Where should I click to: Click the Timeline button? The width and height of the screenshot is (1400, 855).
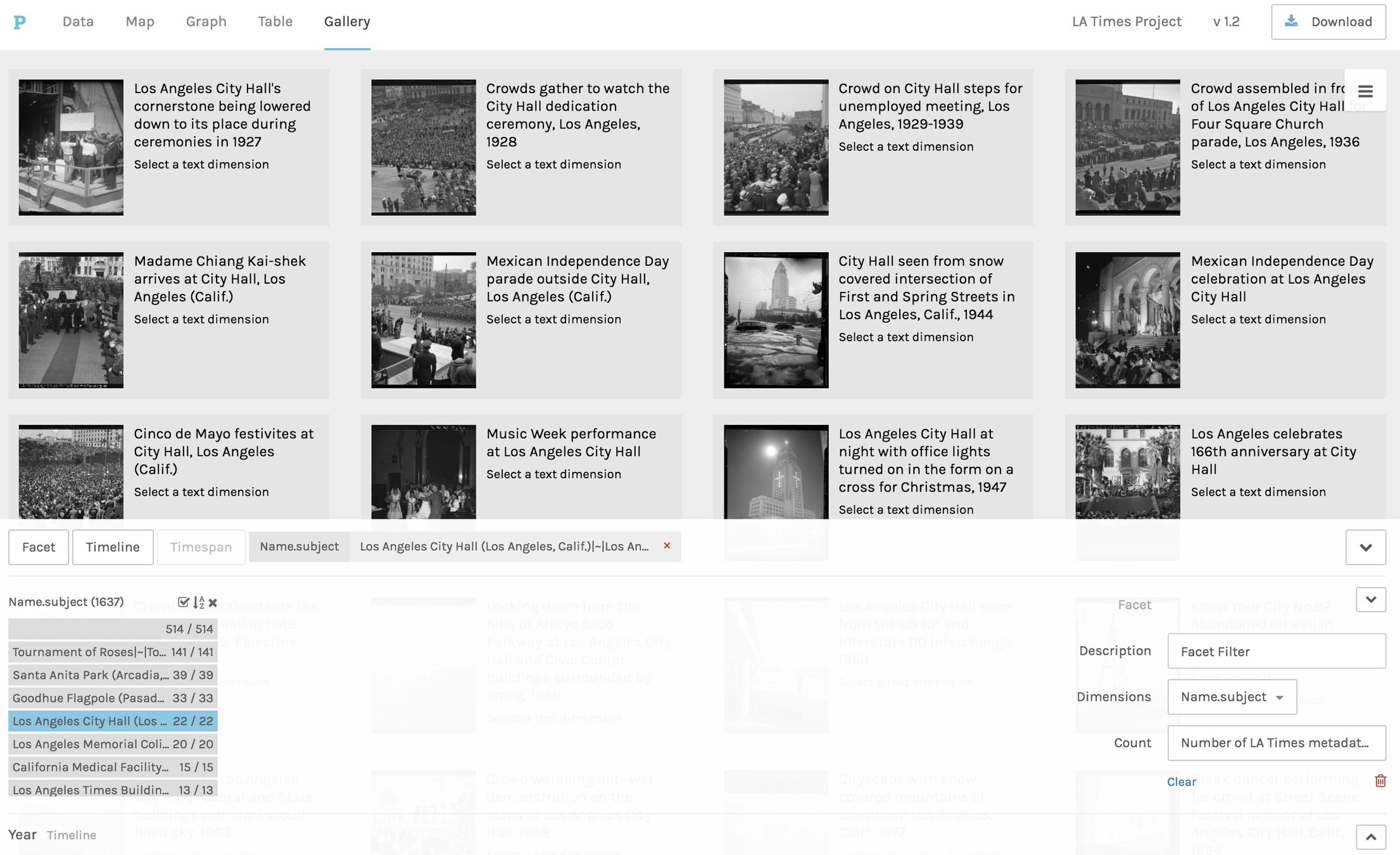[x=113, y=547]
